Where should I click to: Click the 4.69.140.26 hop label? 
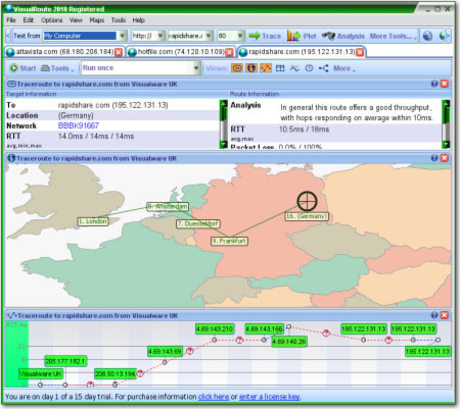[289, 341]
